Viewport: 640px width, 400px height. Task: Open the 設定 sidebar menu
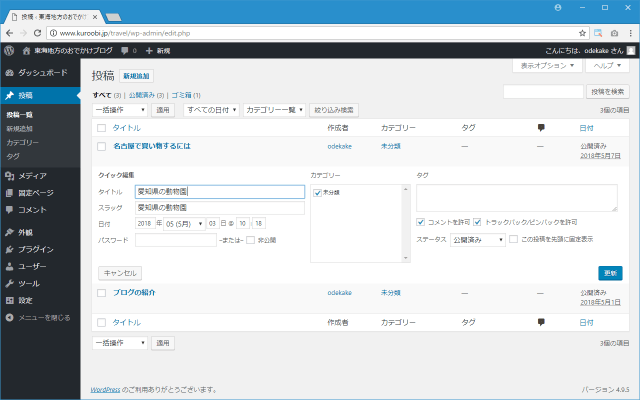point(26,300)
